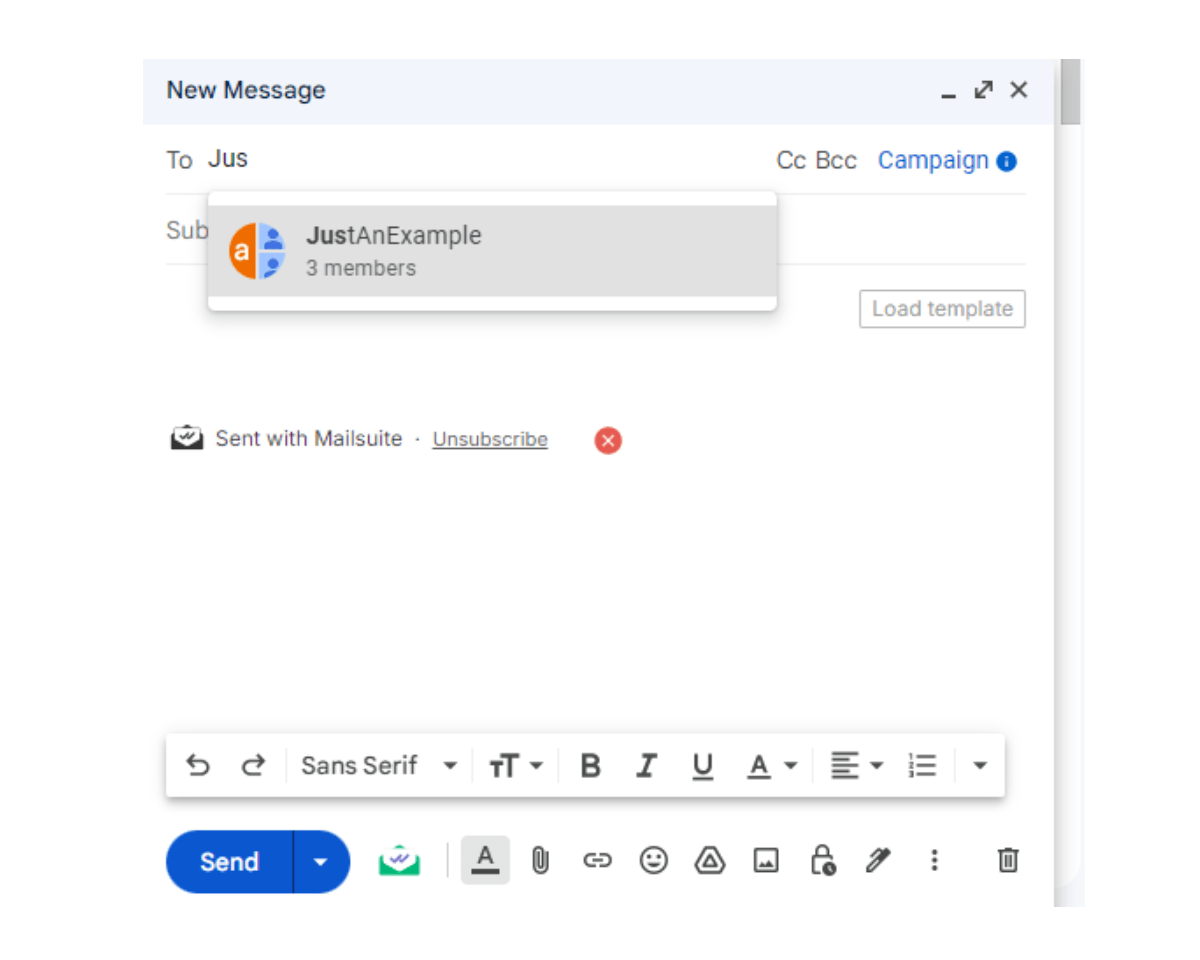
Task: Click the JustAnExample group avatar
Action: [258, 251]
